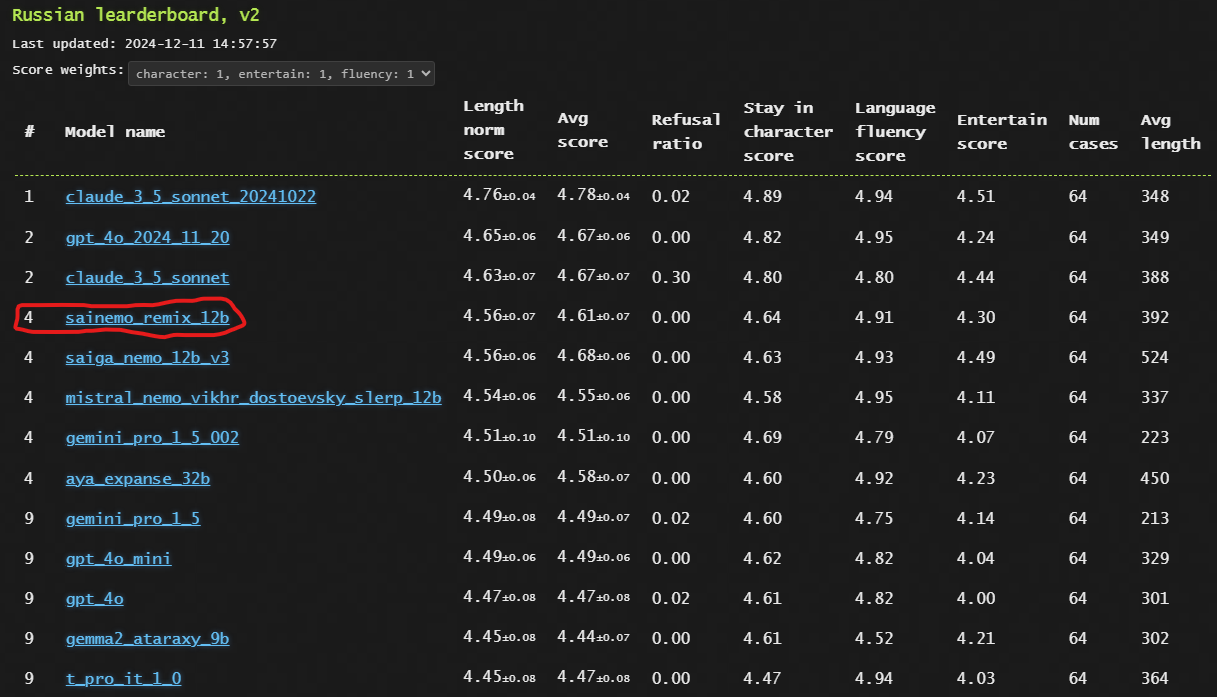This screenshot has height=697, width=1217.
Task: Select the Refusal ratio column header
Action: [x=685, y=131]
